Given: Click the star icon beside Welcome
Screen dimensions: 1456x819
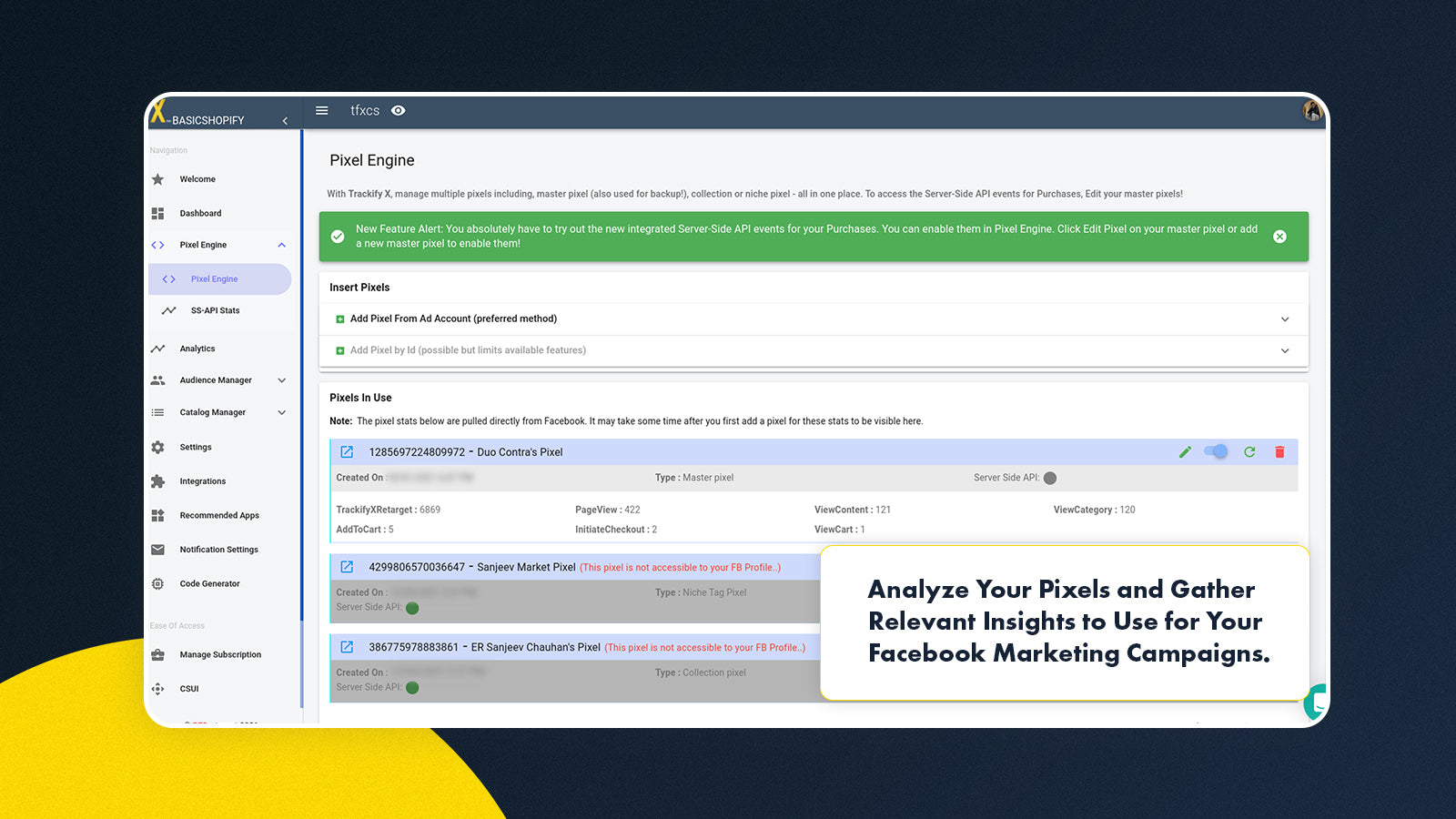Looking at the screenshot, I should (158, 179).
